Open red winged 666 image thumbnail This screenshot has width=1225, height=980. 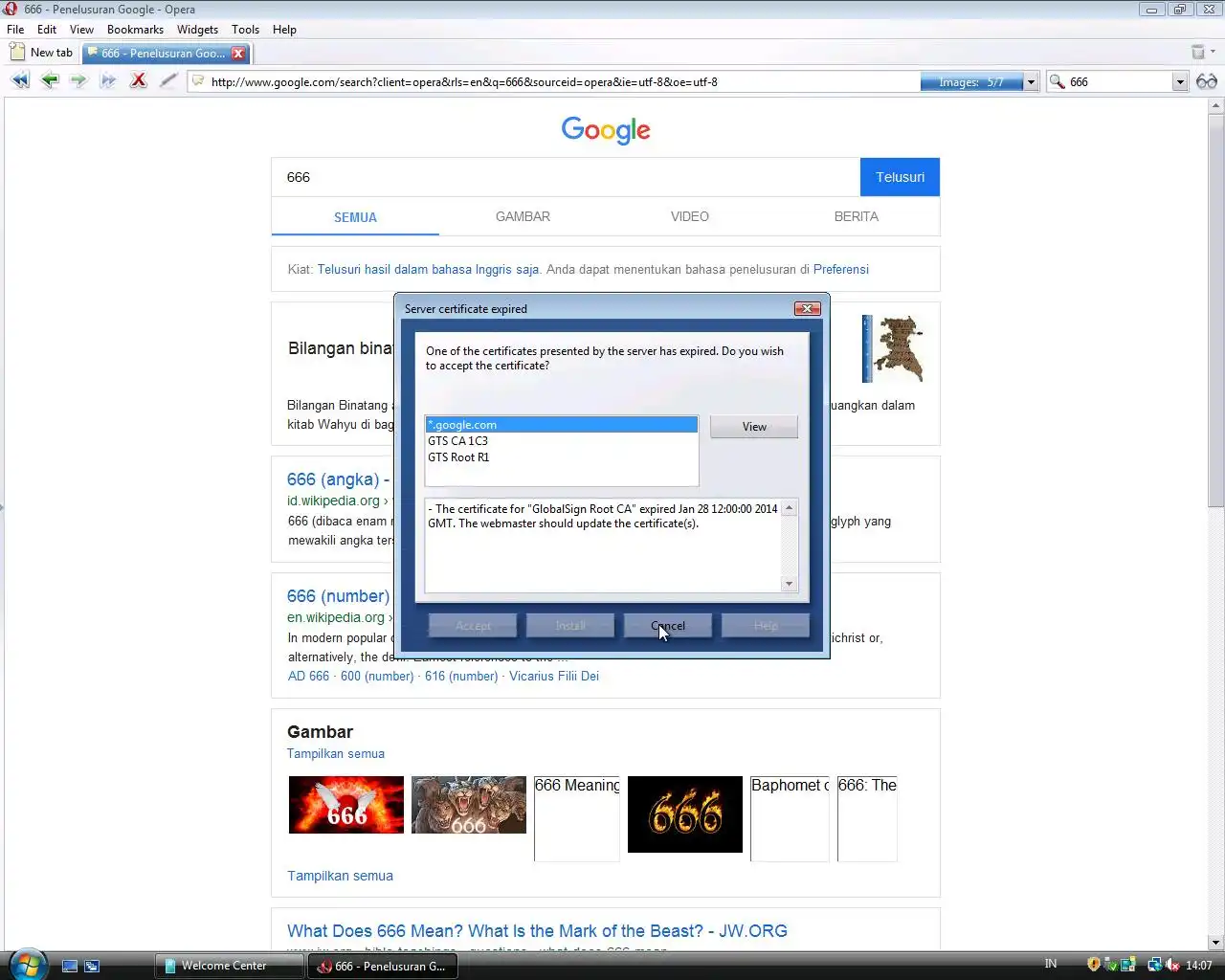[346, 805]
